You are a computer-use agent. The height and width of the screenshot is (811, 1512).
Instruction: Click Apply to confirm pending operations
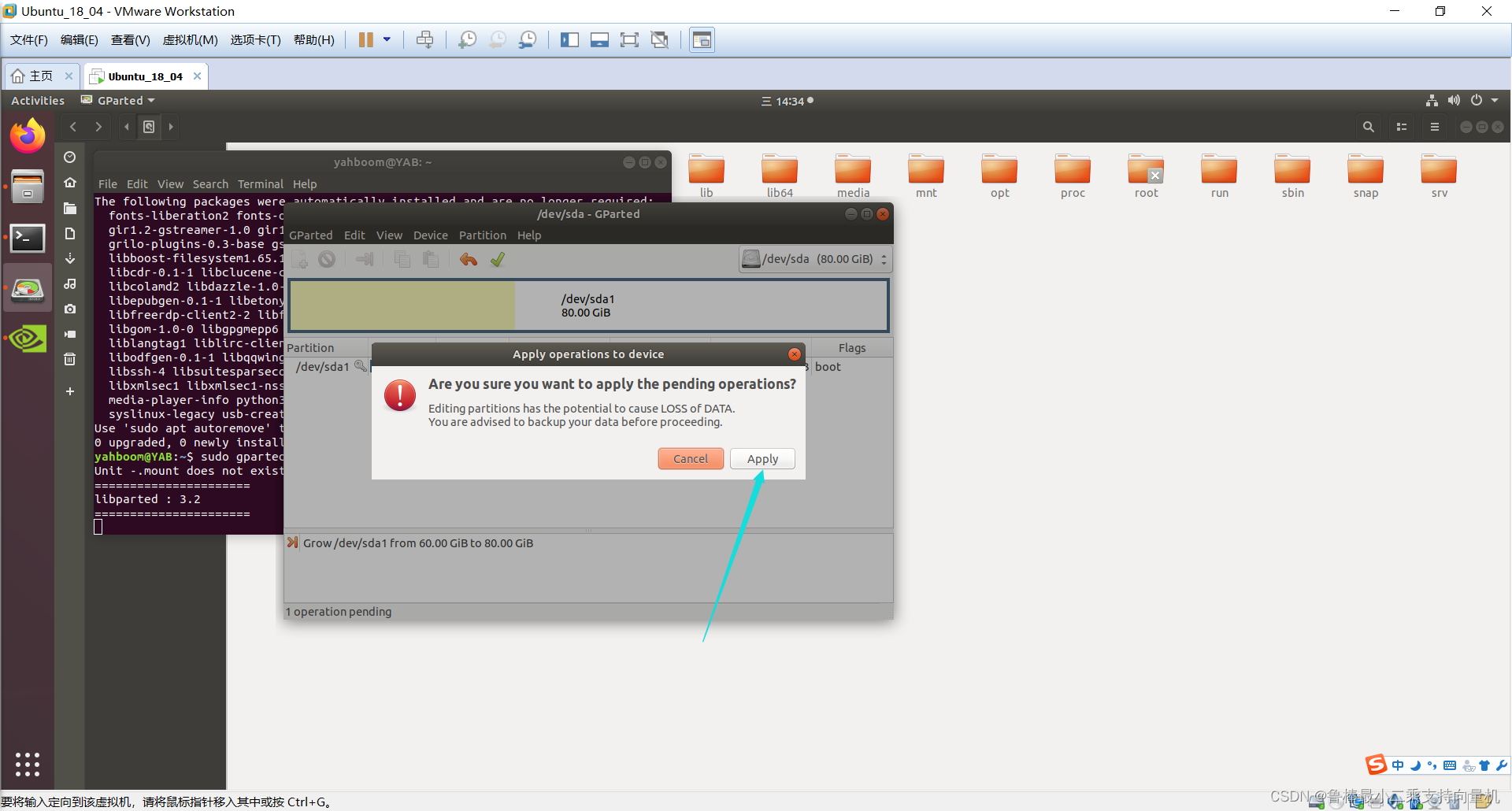click(x=762, y=458)
